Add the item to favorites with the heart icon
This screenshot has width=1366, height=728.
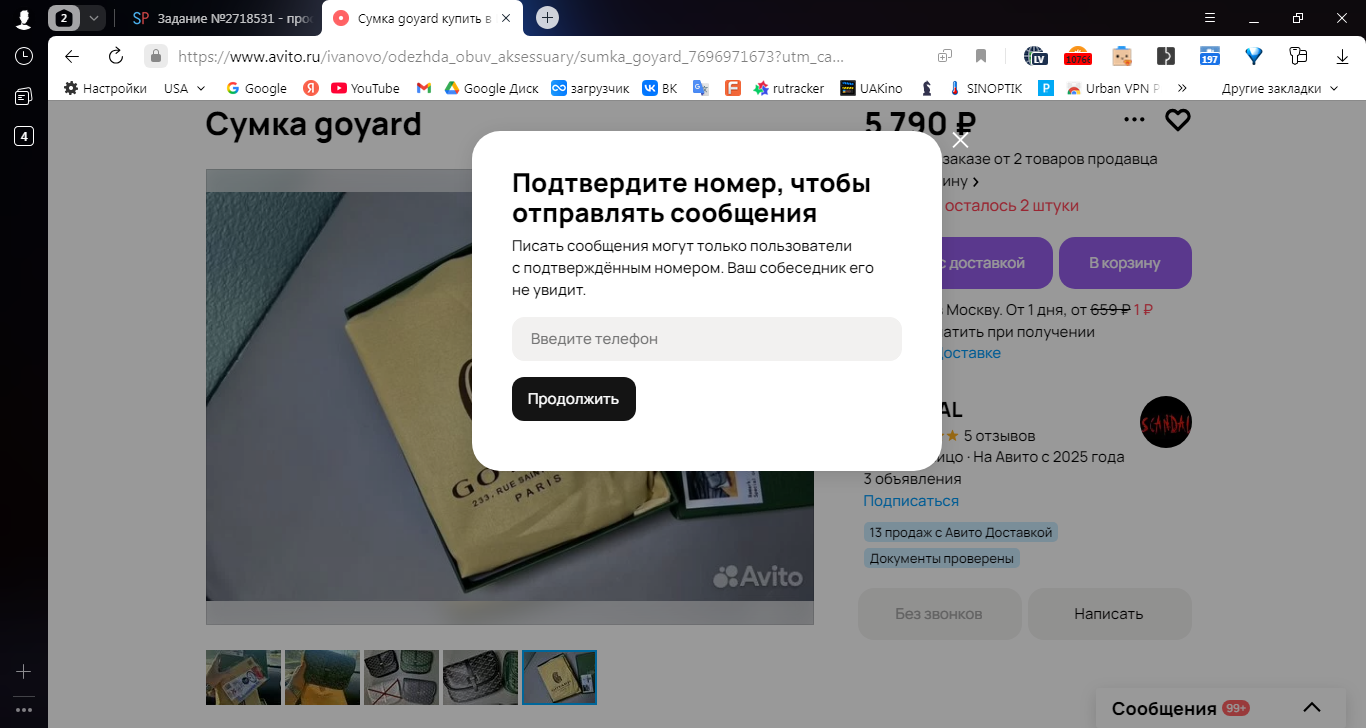pos(1178,120)
